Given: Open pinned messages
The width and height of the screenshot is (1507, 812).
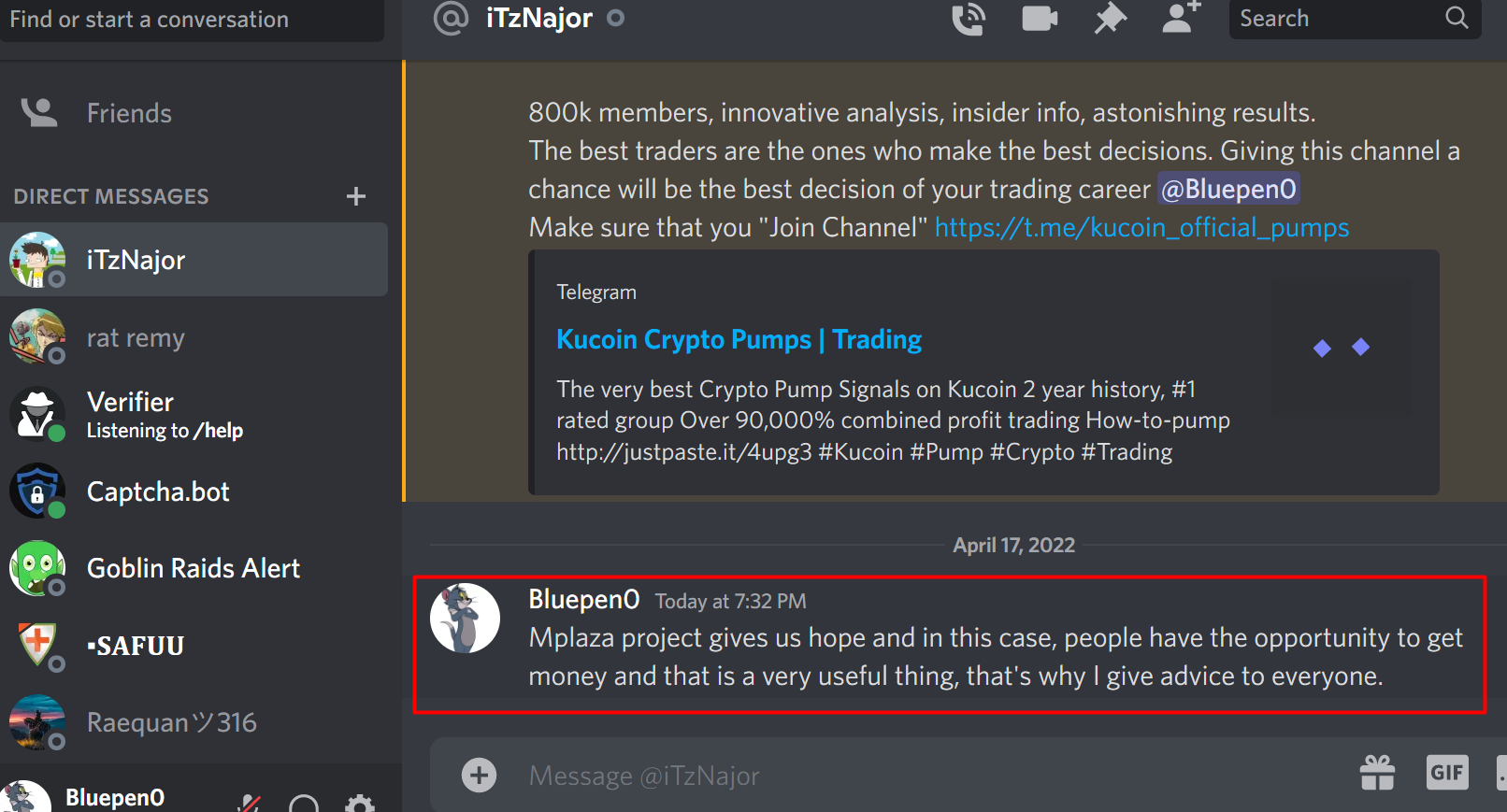Looking at the screenshot, I should pos(1111,19).
